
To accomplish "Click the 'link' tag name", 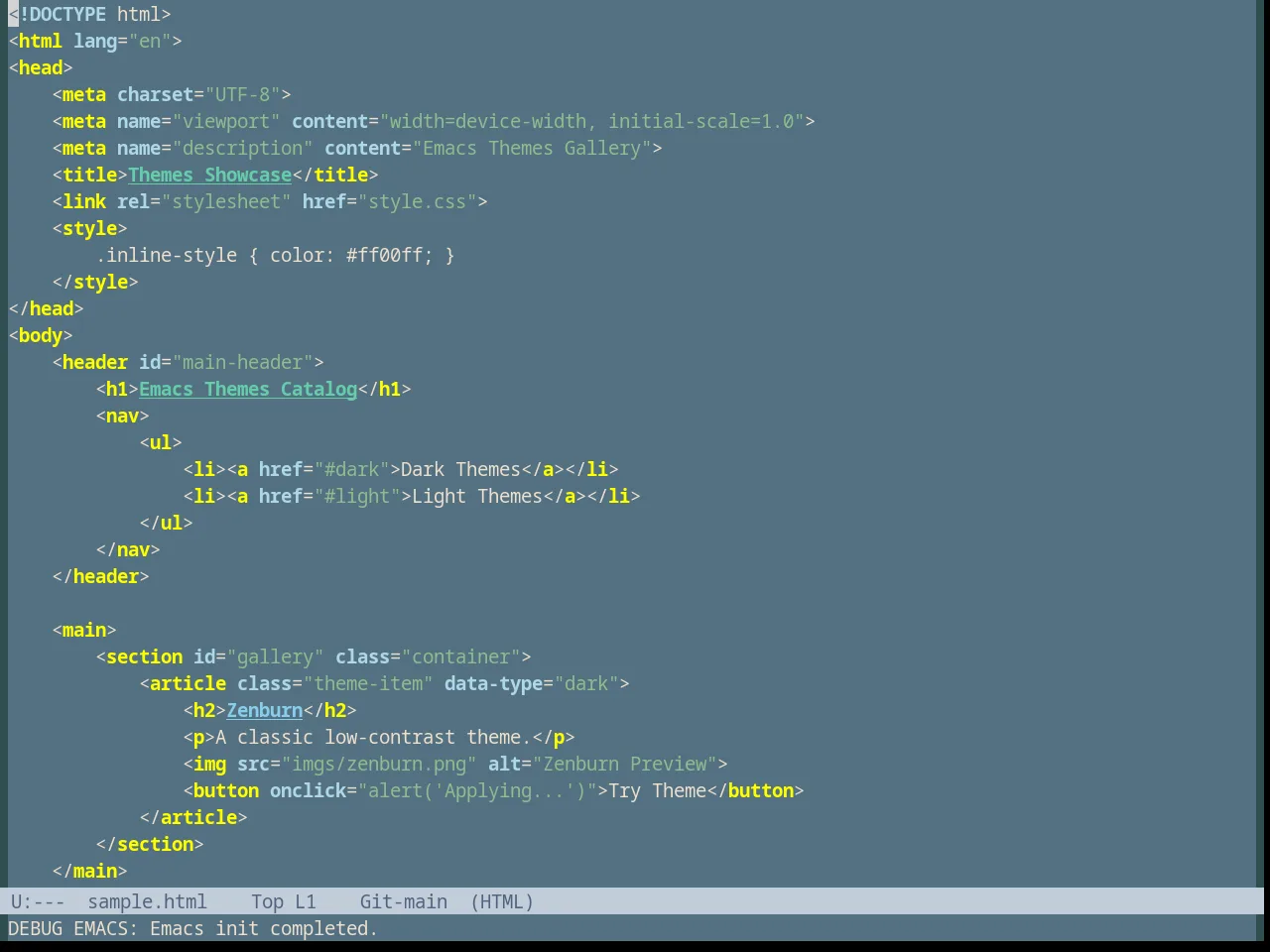I will [x=84, y=201].
